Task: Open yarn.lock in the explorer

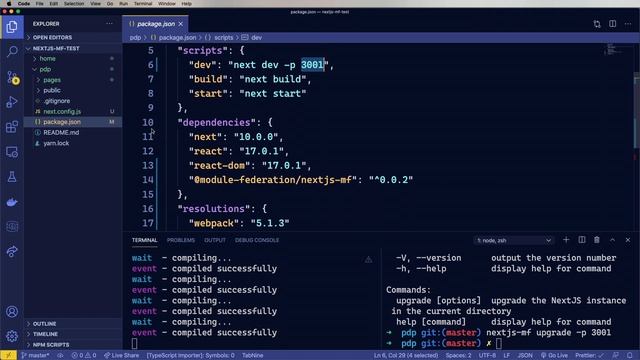Action: 73,143
